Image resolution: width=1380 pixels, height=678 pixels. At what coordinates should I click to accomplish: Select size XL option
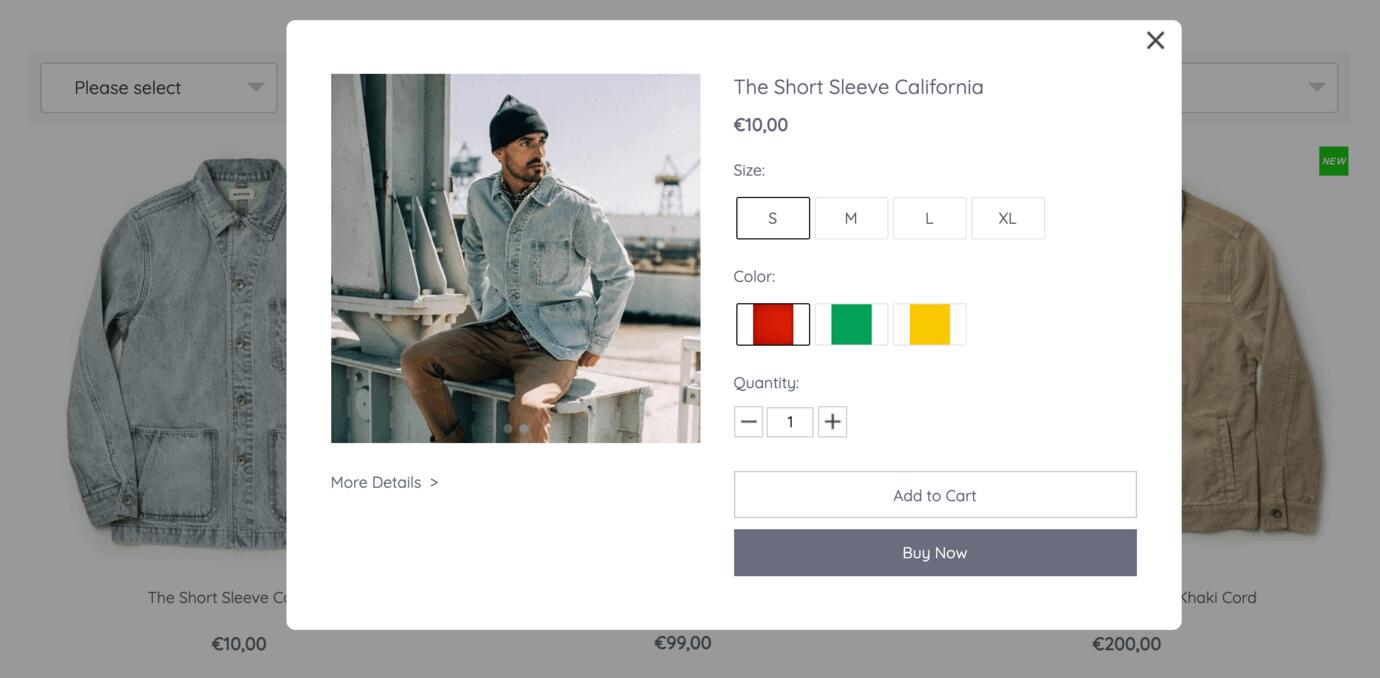pos(1007,218)
